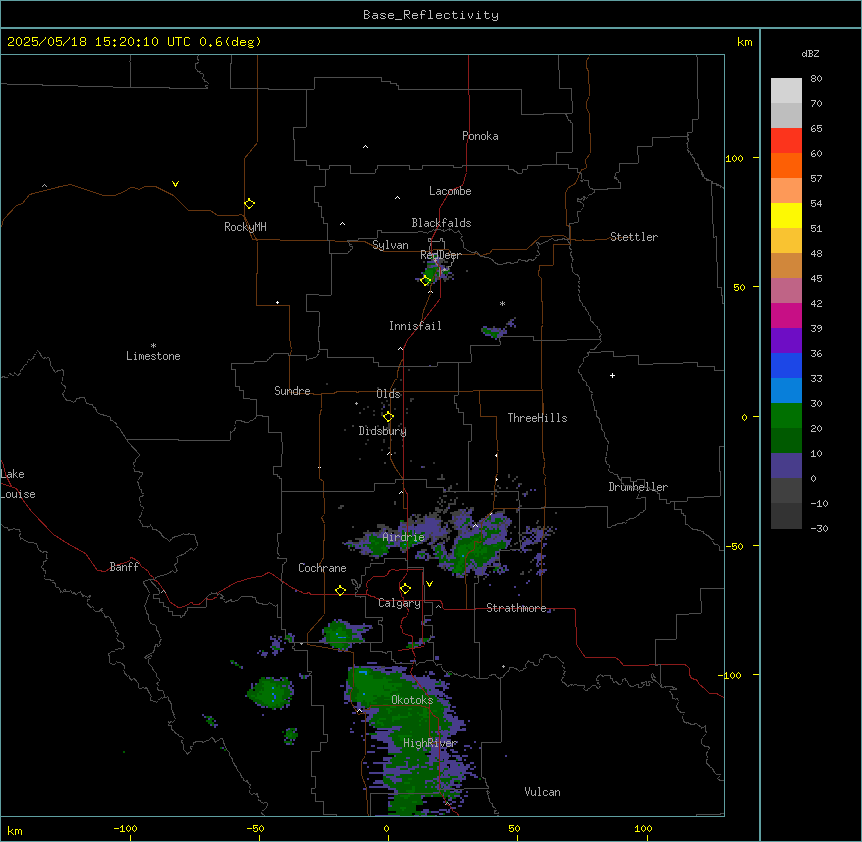Click the red 65–60 dBZ legend swatch
This screenshot has height=842, width=862.
[x=786, y=141]
